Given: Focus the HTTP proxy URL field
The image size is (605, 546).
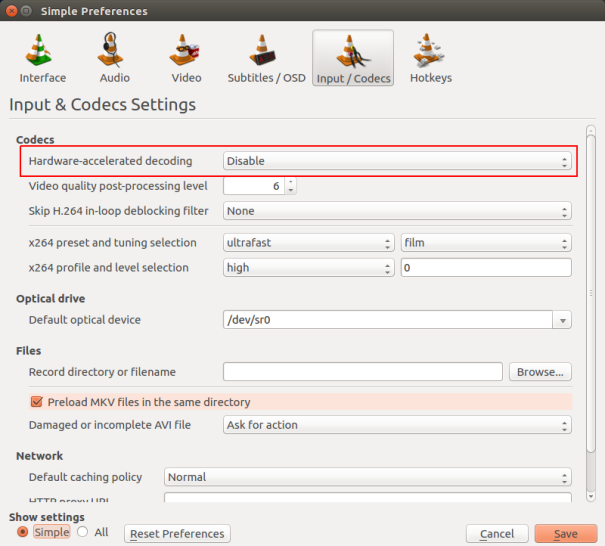Looking at the screenshot, I should point(368,497).
